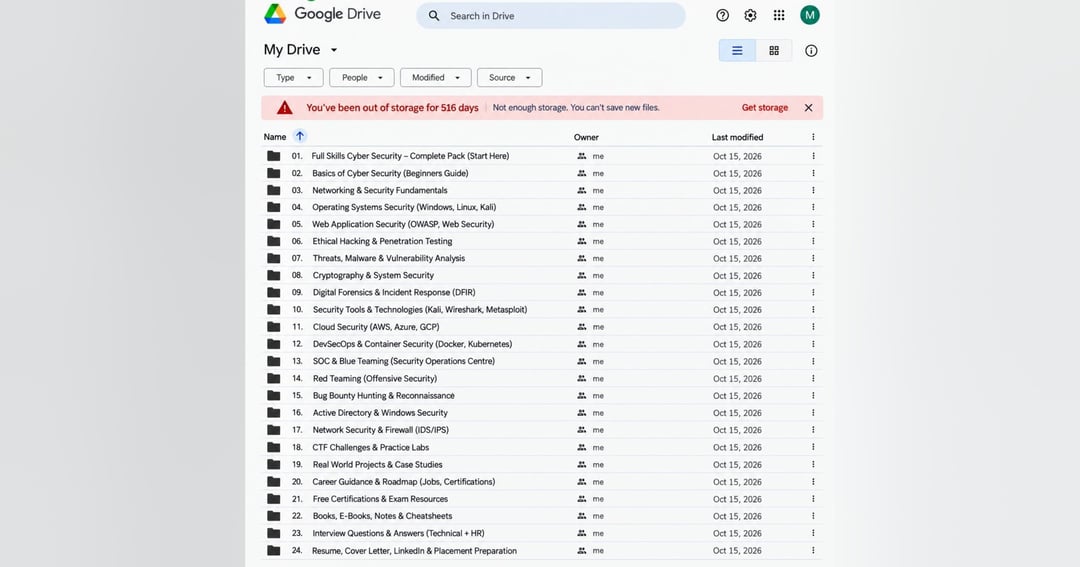
Task: Click Oct 15, 2026 date of Cloud Security
Action: [x=737, y=327]
